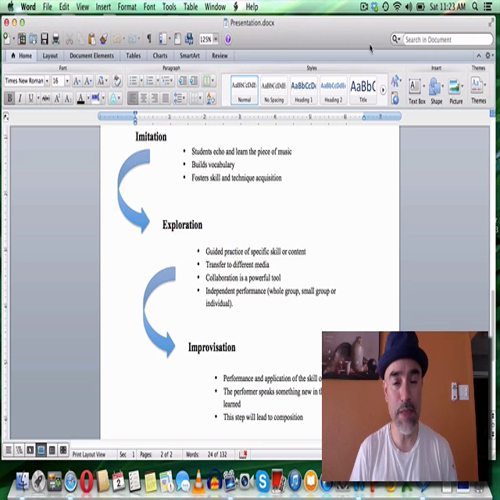500x500 pixels.
Task: Open Skype from the Dock
Action: coord(263,481)
